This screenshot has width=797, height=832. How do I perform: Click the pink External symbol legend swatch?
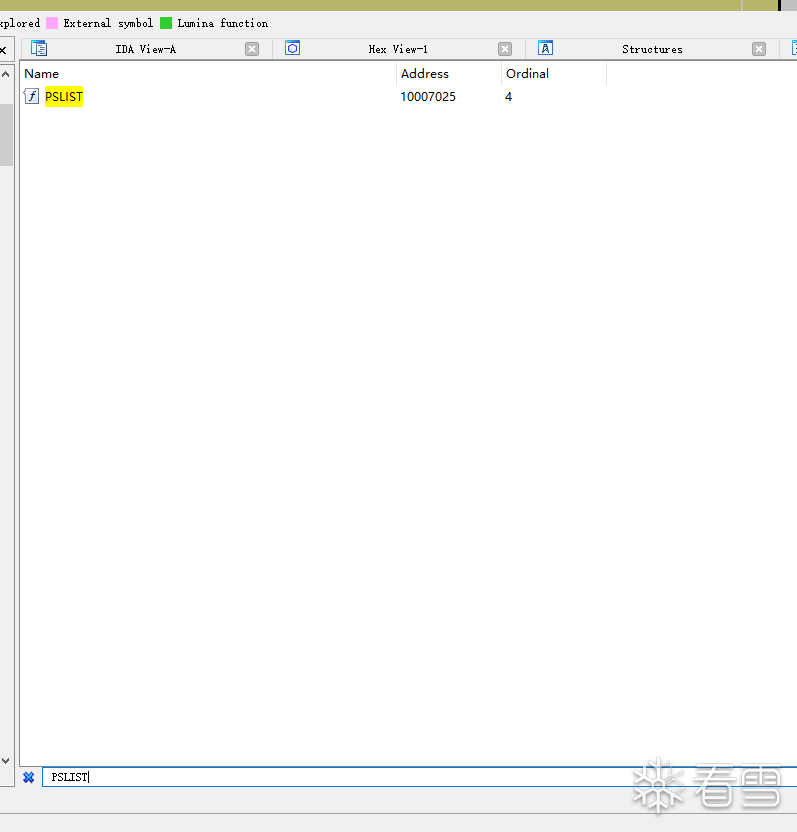coord(52,23)
